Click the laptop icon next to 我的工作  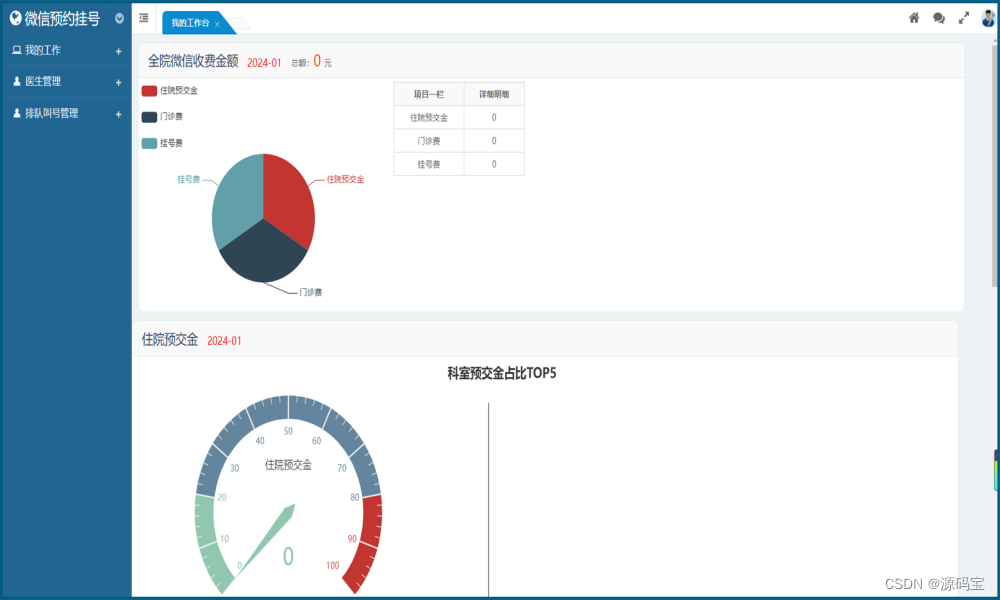17,50
